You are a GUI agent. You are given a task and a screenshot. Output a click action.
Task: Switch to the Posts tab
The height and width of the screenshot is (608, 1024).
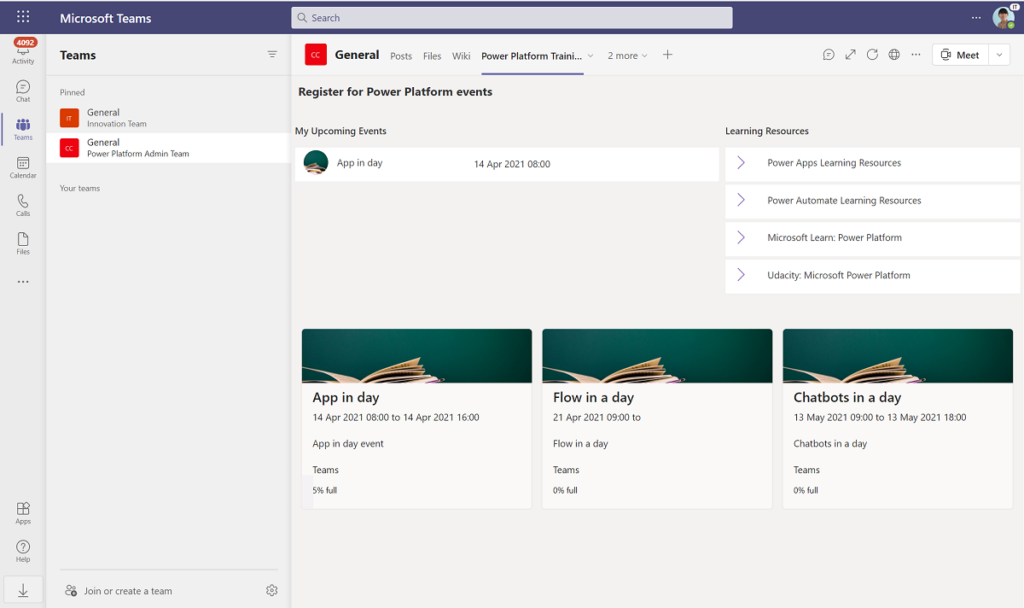(x=401, y=56)
